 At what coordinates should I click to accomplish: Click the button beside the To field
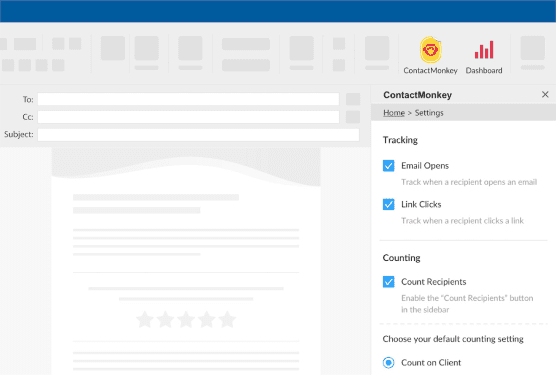tap(353, 99)
